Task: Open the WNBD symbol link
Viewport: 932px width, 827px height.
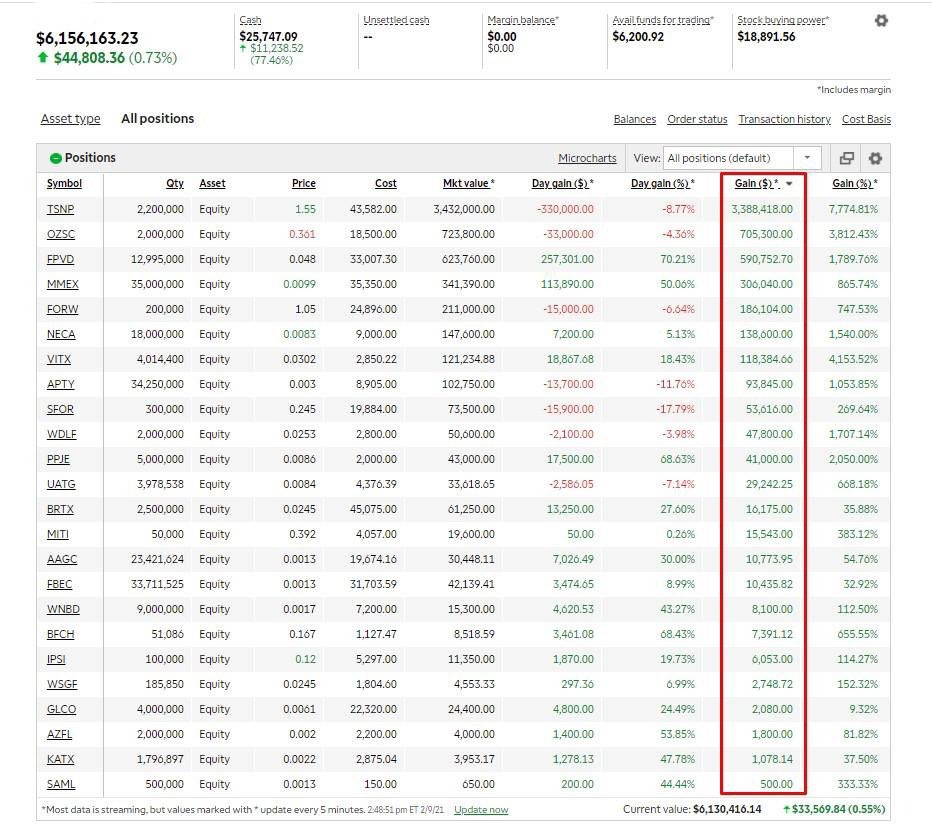Action: 63,609
